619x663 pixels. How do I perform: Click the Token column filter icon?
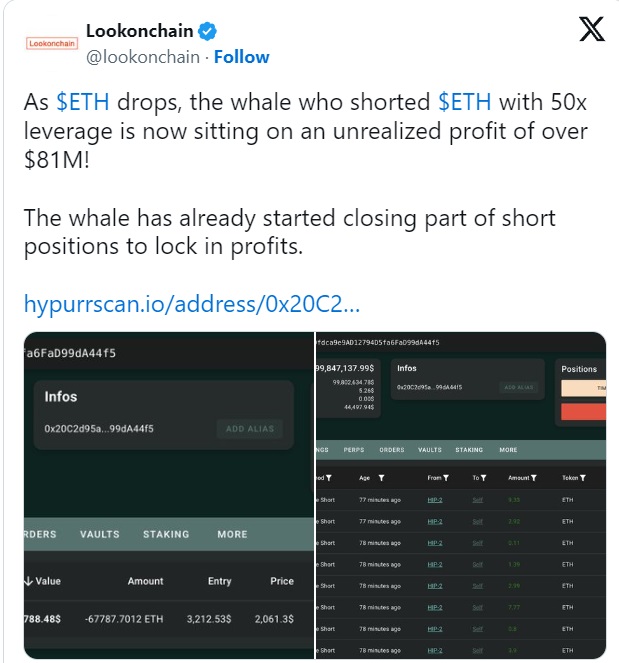click(x=583, y=478)
